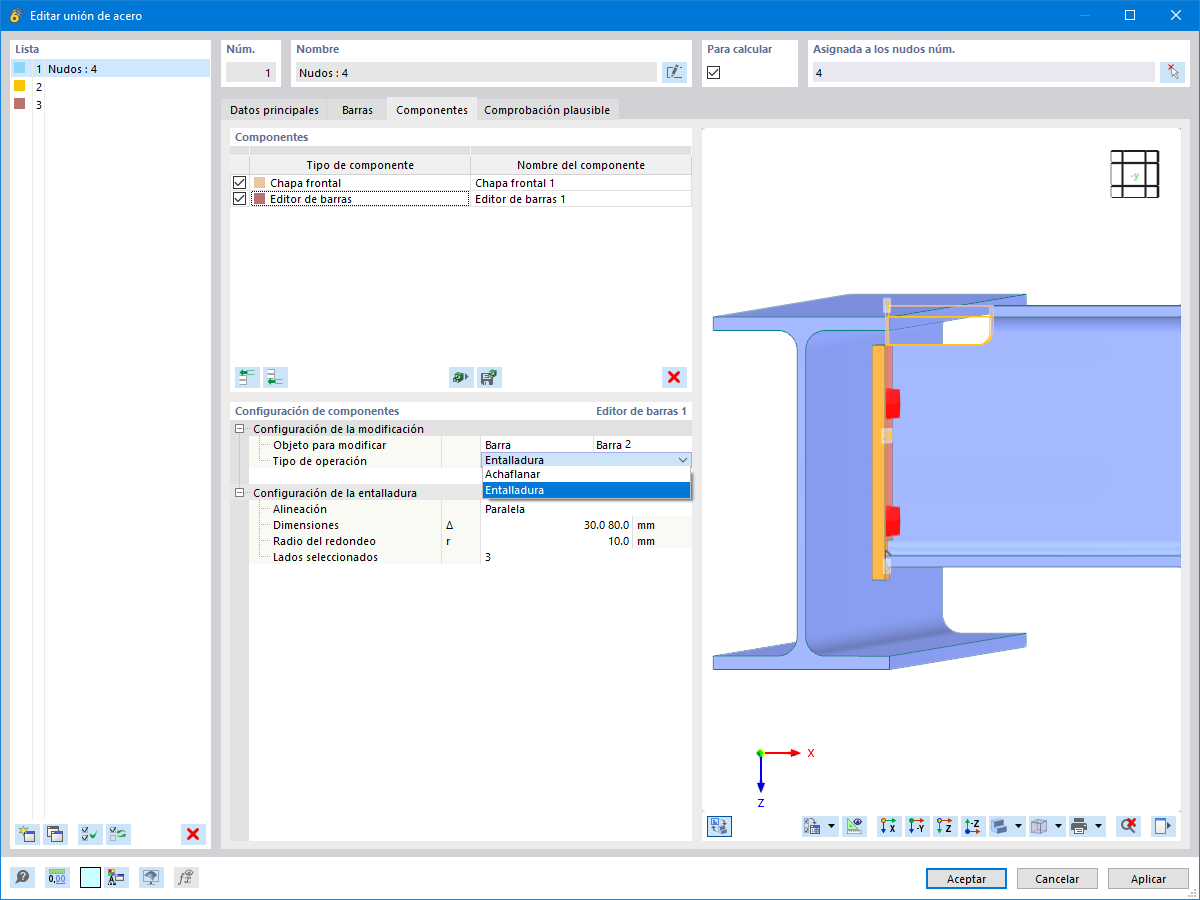This screenshot has width=1200, height=900.
Task: Click the select all checkmarks icon in Lista
Action: point(90,834)
